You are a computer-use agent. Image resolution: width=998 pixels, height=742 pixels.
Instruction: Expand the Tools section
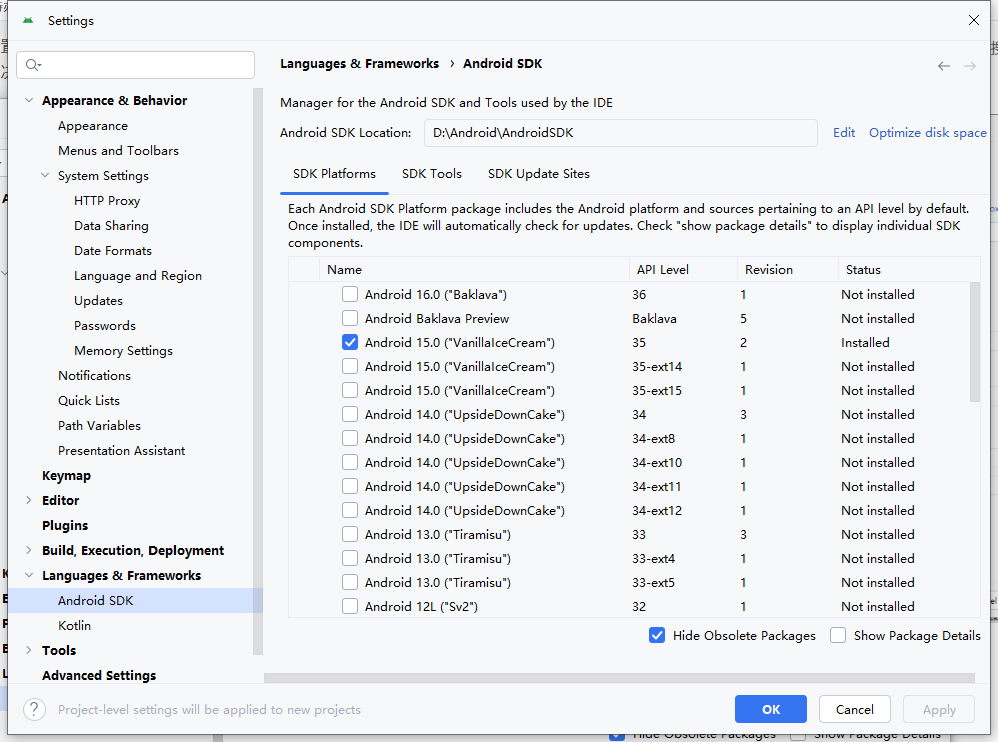(x=29, y=650)
